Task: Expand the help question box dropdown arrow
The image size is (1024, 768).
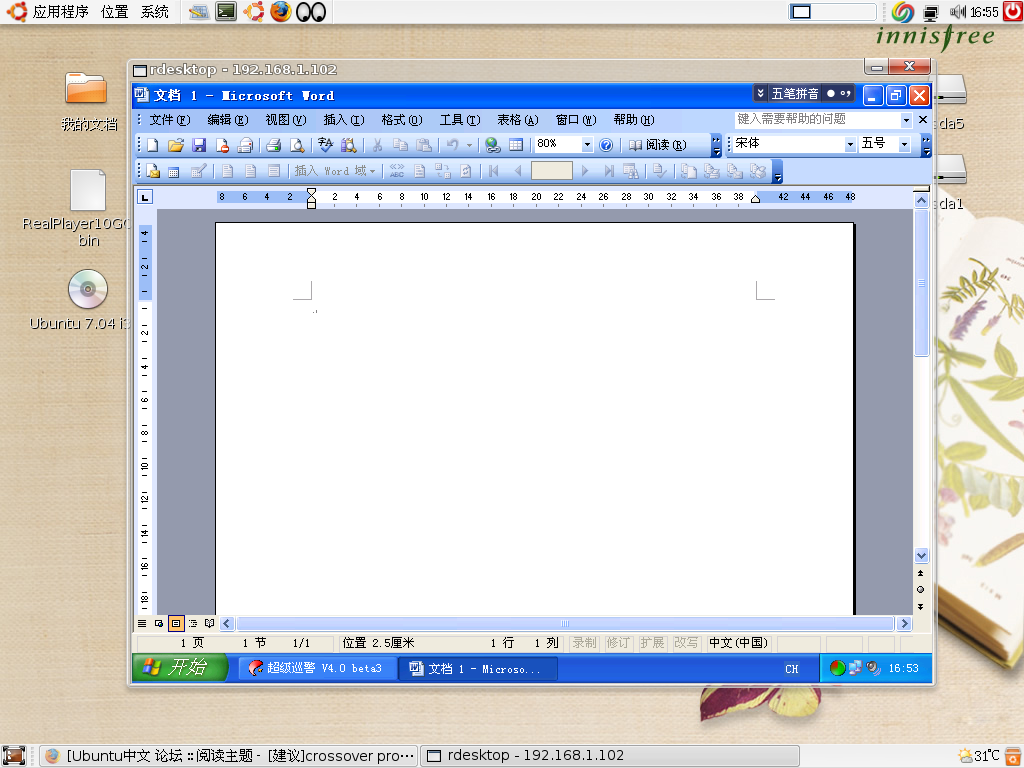Action: click(x=906, y=120)
